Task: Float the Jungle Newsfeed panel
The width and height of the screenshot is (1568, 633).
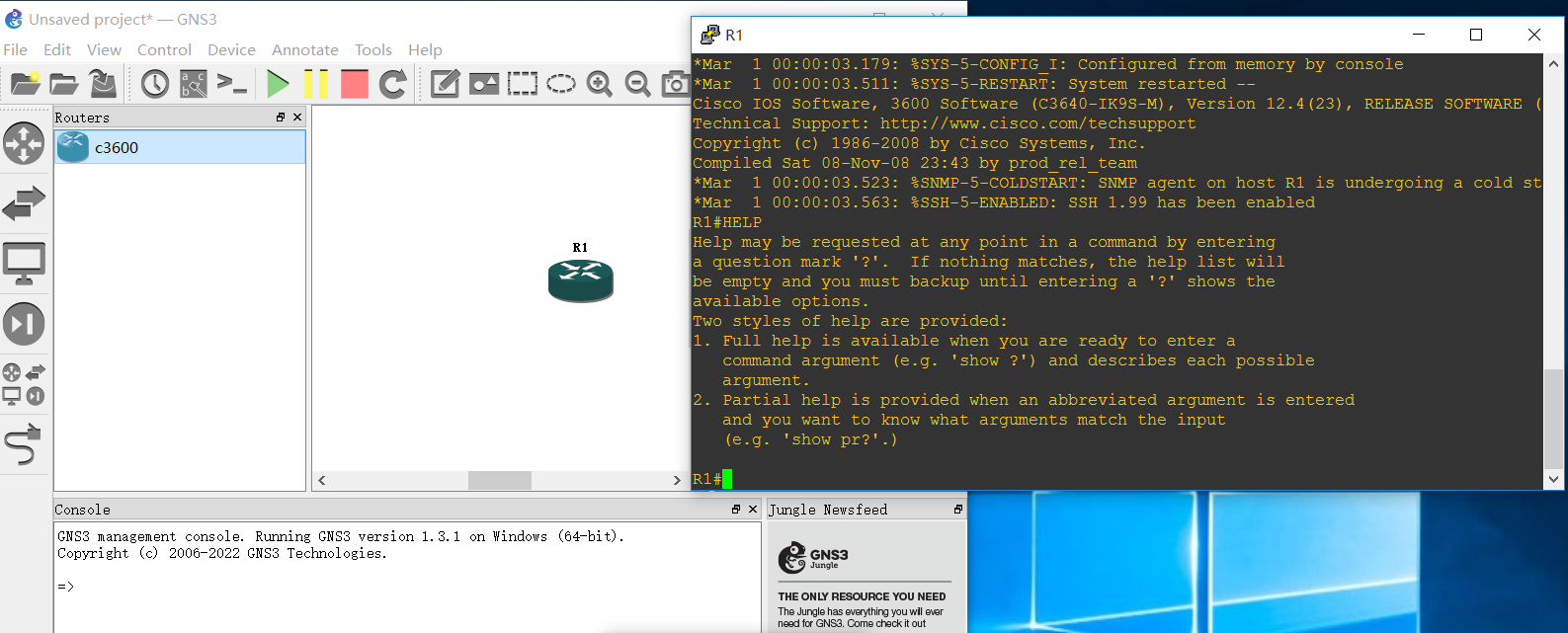Action: tap(957, 509)
